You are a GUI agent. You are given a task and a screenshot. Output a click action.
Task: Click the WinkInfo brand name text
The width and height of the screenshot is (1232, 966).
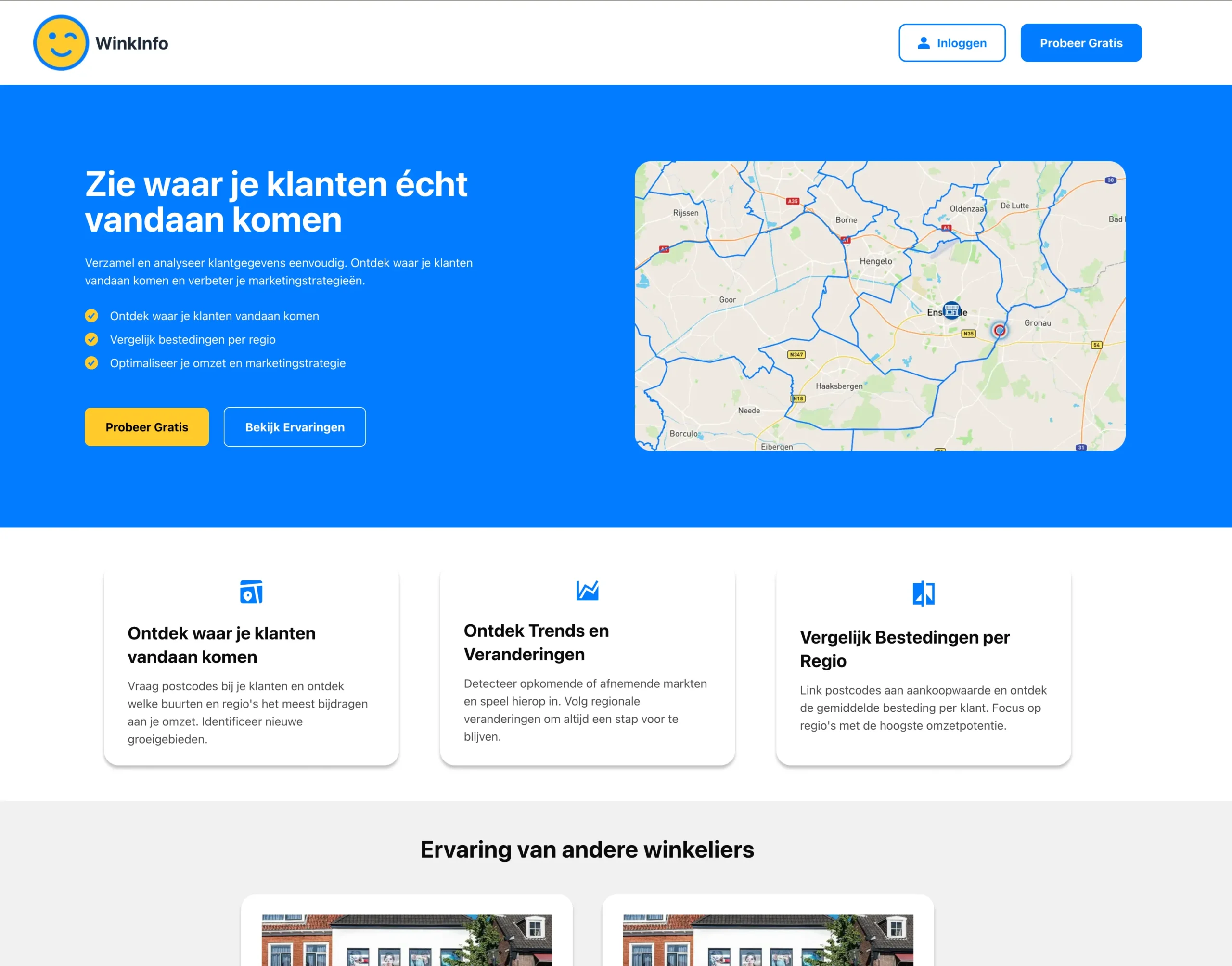(132, 43)
